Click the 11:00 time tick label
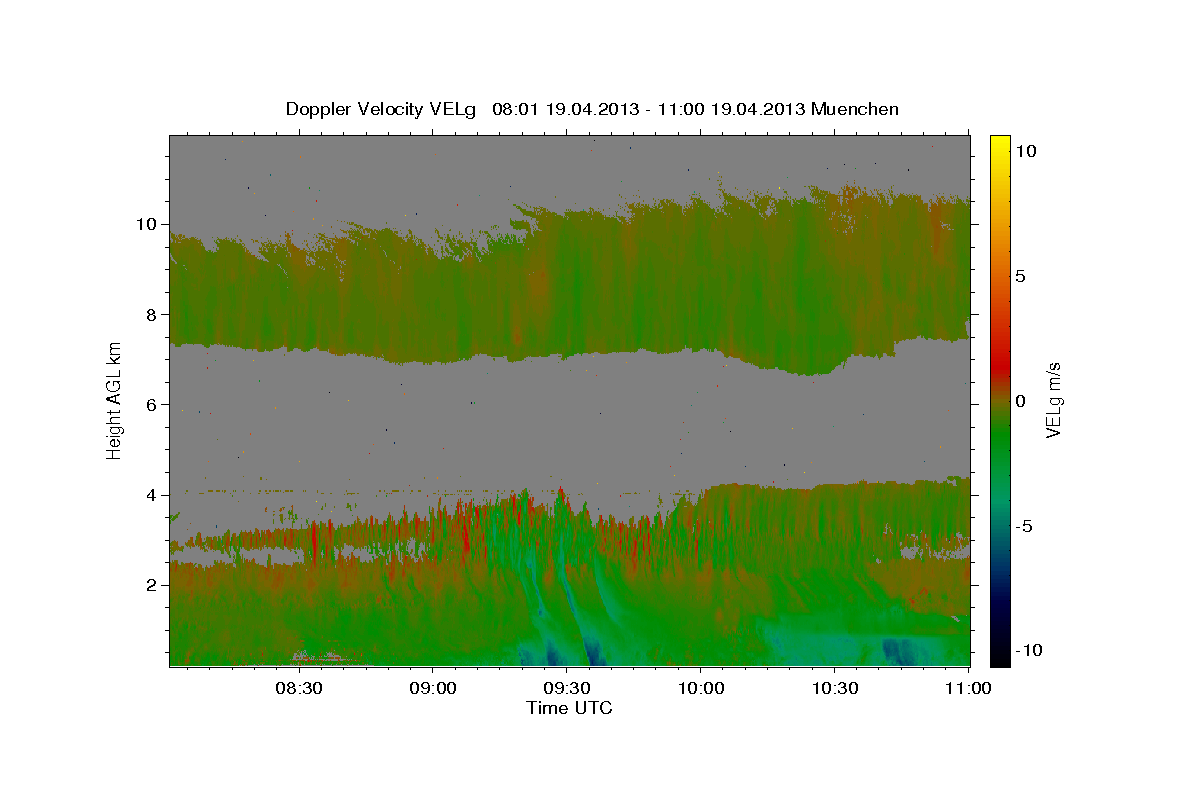1200x800 pixels. point(967,688)
